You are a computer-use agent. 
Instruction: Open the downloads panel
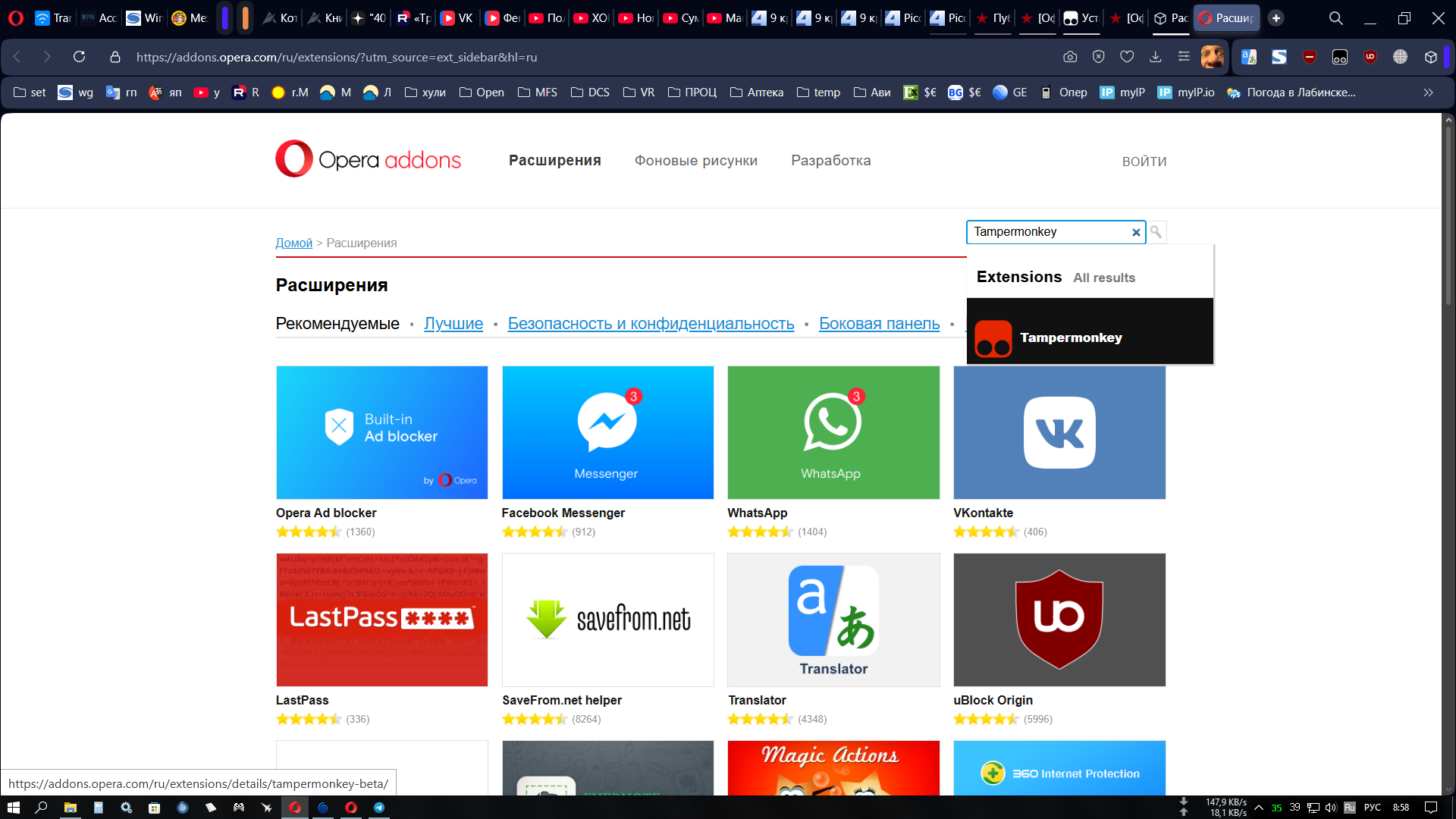coord(1156,57)
